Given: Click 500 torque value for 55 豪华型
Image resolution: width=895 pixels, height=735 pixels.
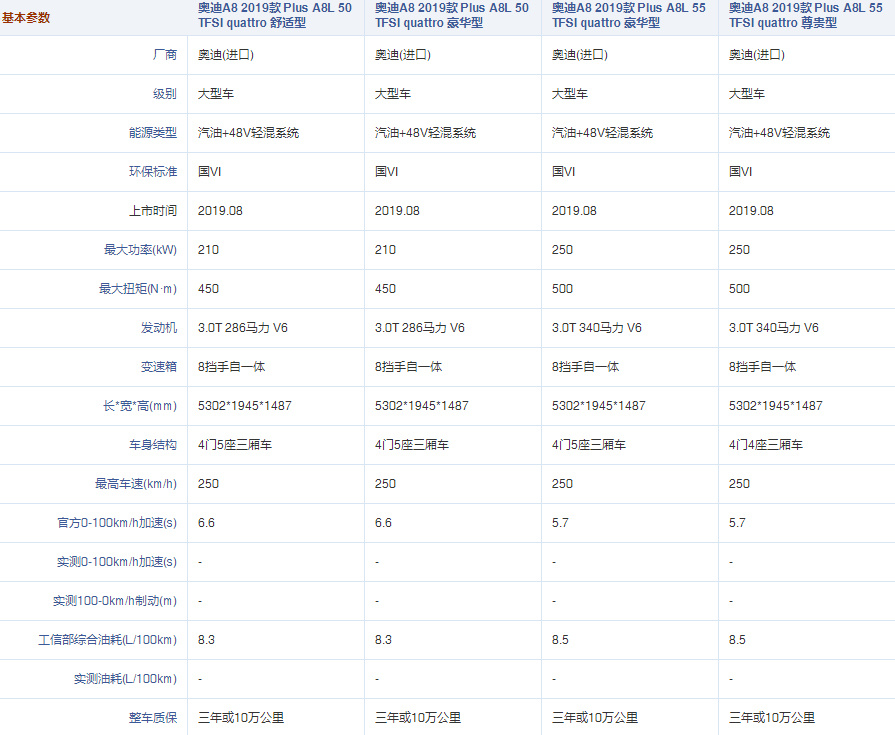Looking at the screenshot, I should [x=562, y=289].
